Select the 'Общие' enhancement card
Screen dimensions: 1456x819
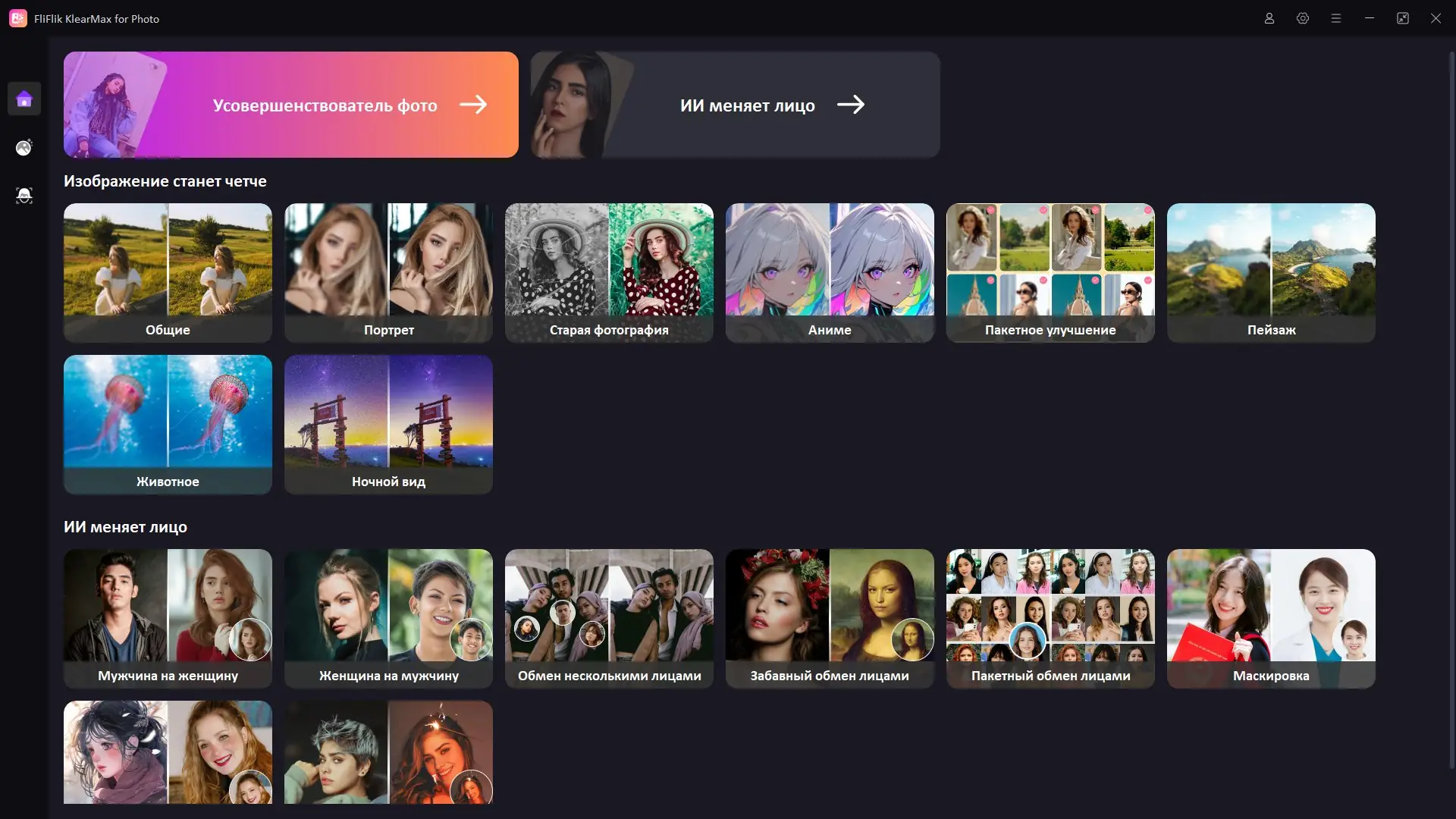point(167,272)
